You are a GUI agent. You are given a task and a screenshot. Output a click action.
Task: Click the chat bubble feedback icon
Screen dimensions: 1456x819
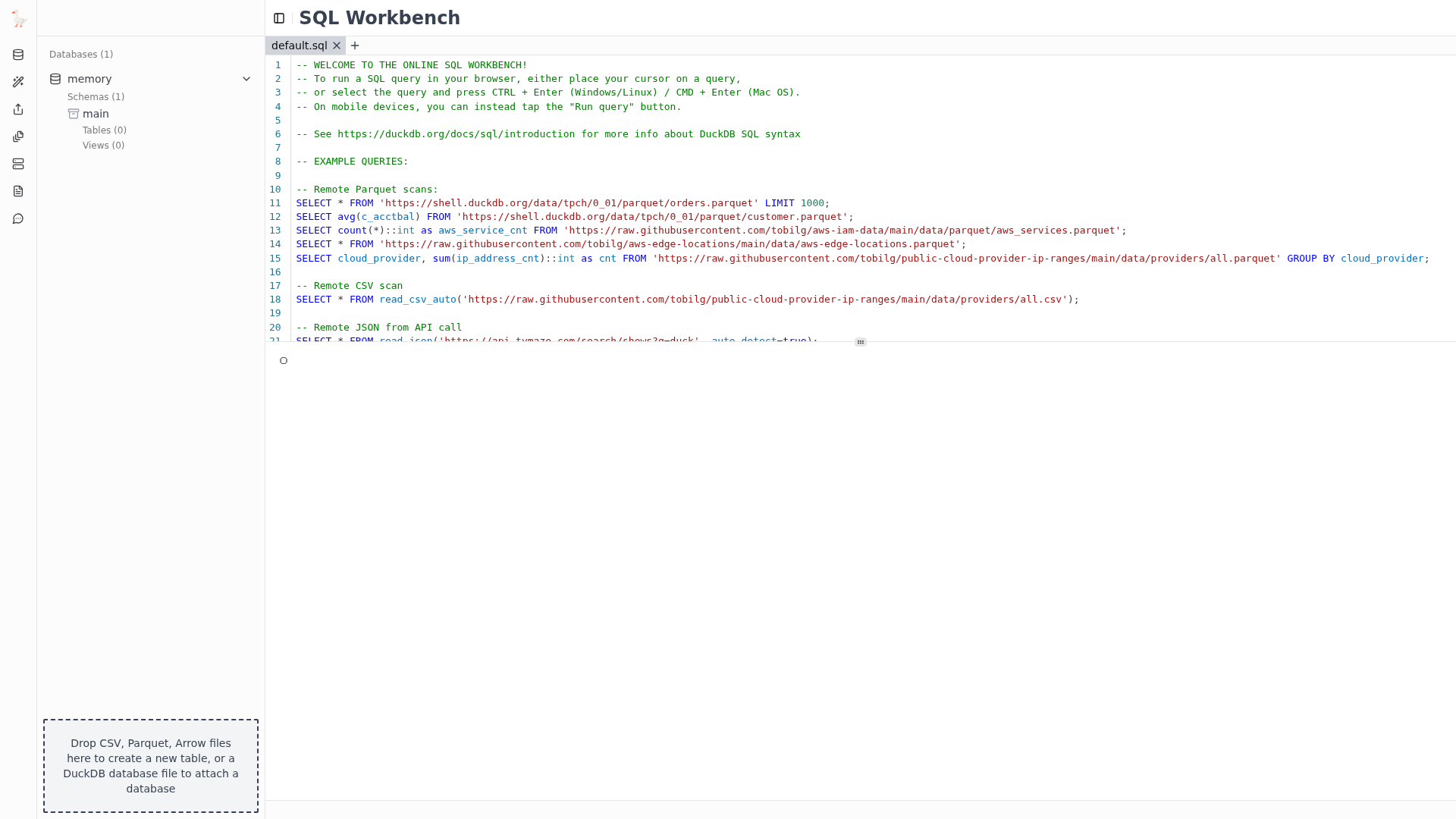tap(18, 218)
